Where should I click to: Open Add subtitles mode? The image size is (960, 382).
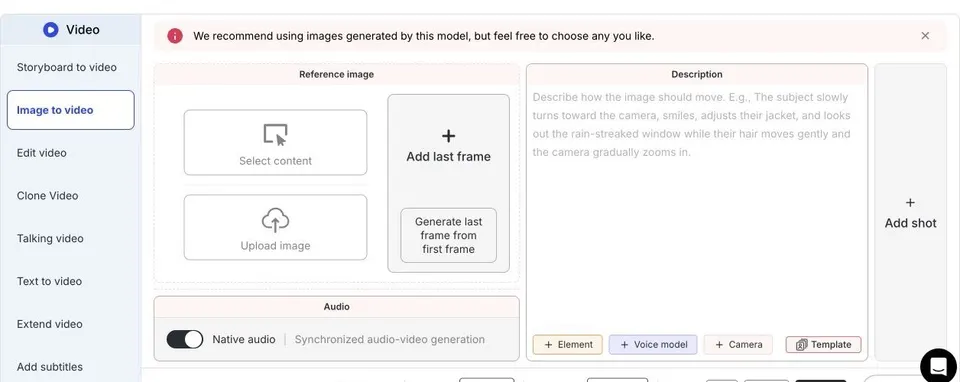[x=50, y=367]
